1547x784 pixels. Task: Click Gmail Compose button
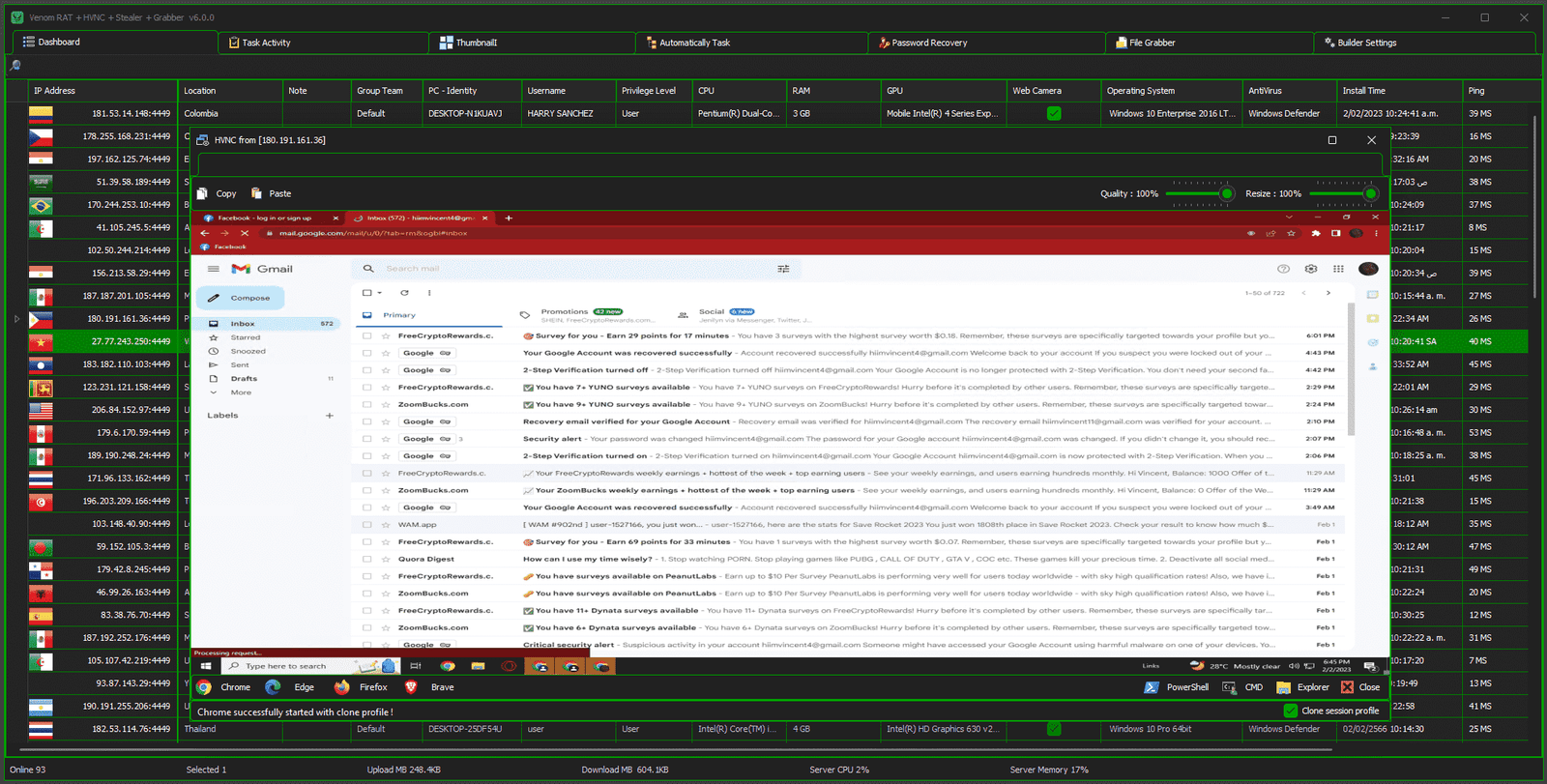coord(240,298)
